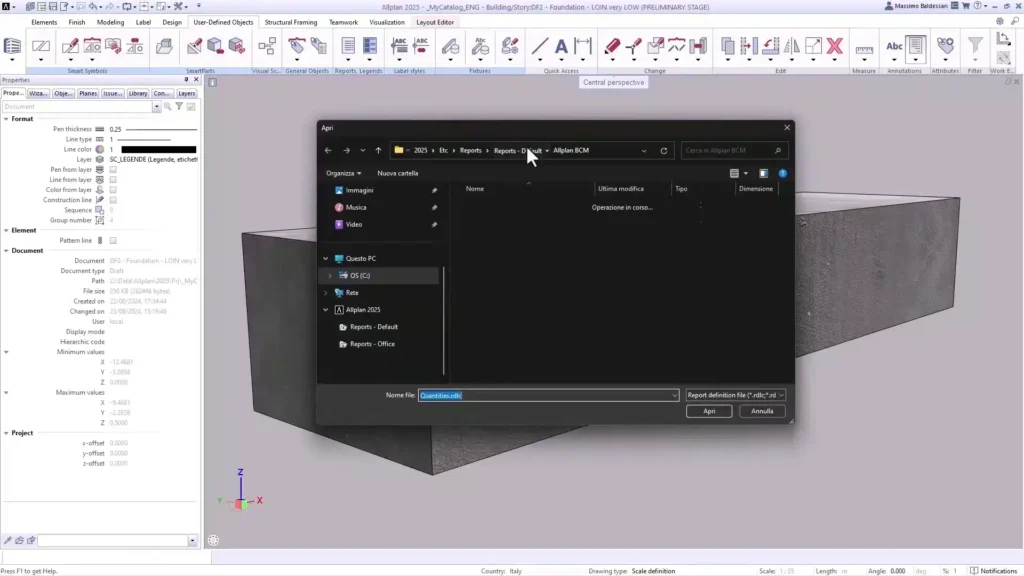The image size is (1024, 576).
Task: Open the report file type dropdown
Action: 780,395
